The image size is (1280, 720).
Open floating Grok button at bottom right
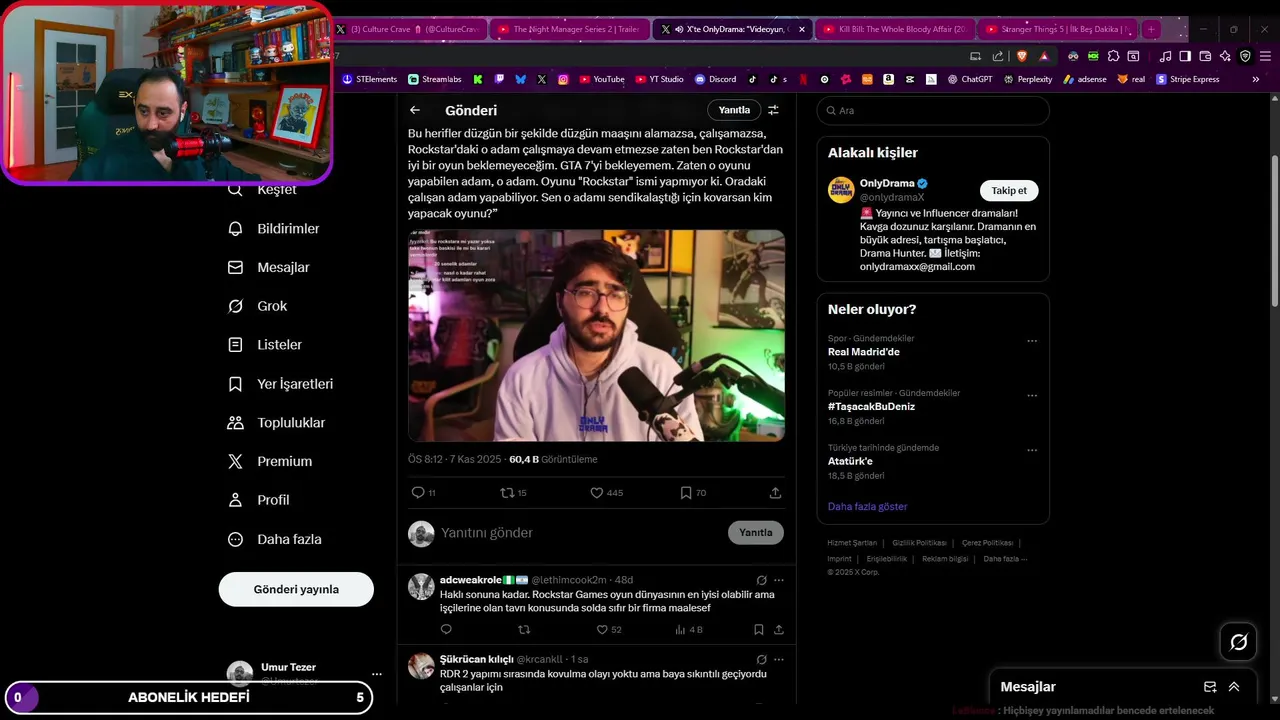1238,642
